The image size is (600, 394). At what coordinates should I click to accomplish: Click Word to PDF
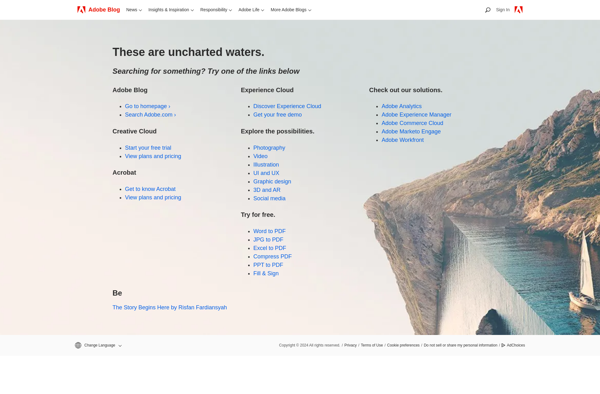tap(269, 231)
